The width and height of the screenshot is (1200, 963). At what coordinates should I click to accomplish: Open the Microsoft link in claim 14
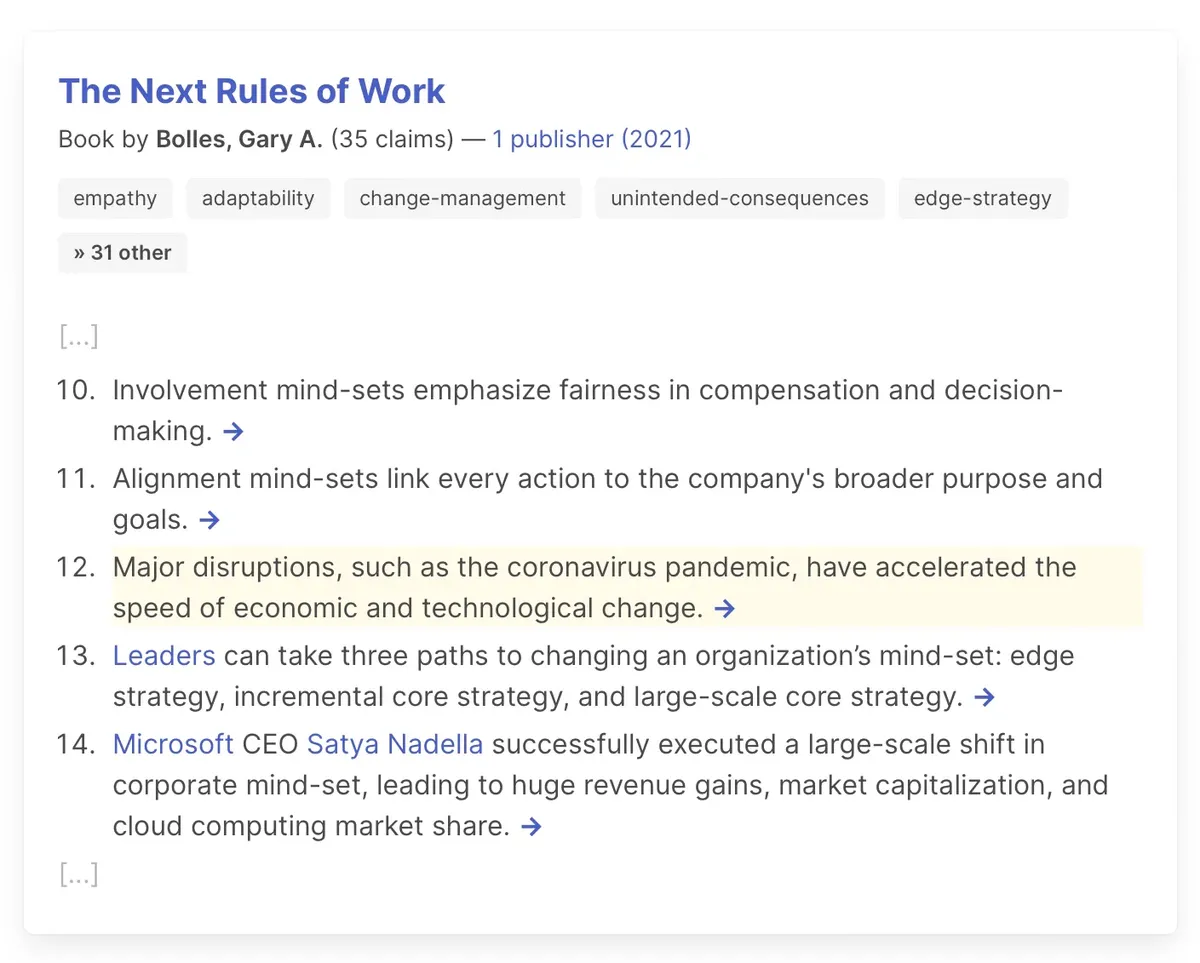point(174,745)
